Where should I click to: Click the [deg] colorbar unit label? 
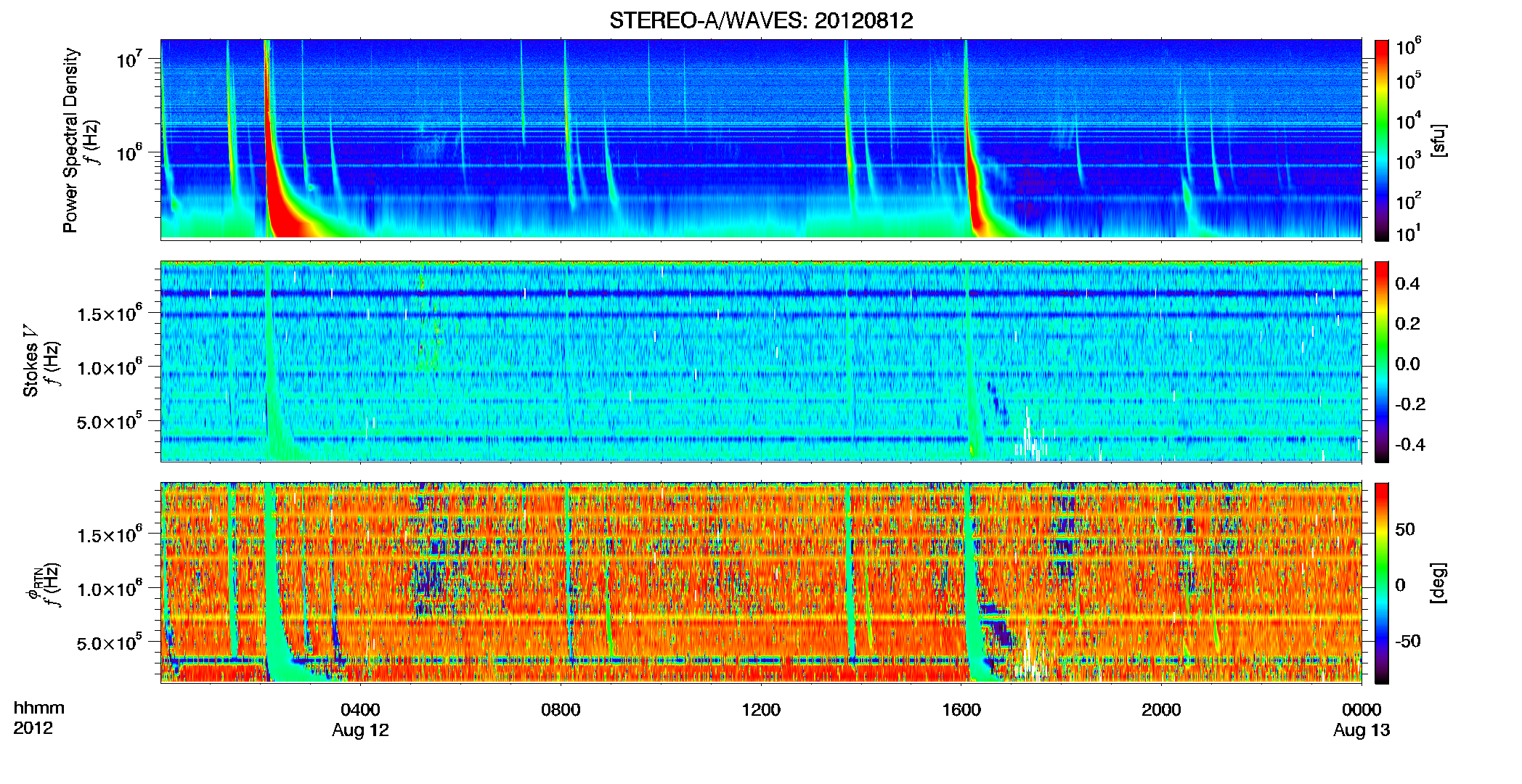point(1439,583)
